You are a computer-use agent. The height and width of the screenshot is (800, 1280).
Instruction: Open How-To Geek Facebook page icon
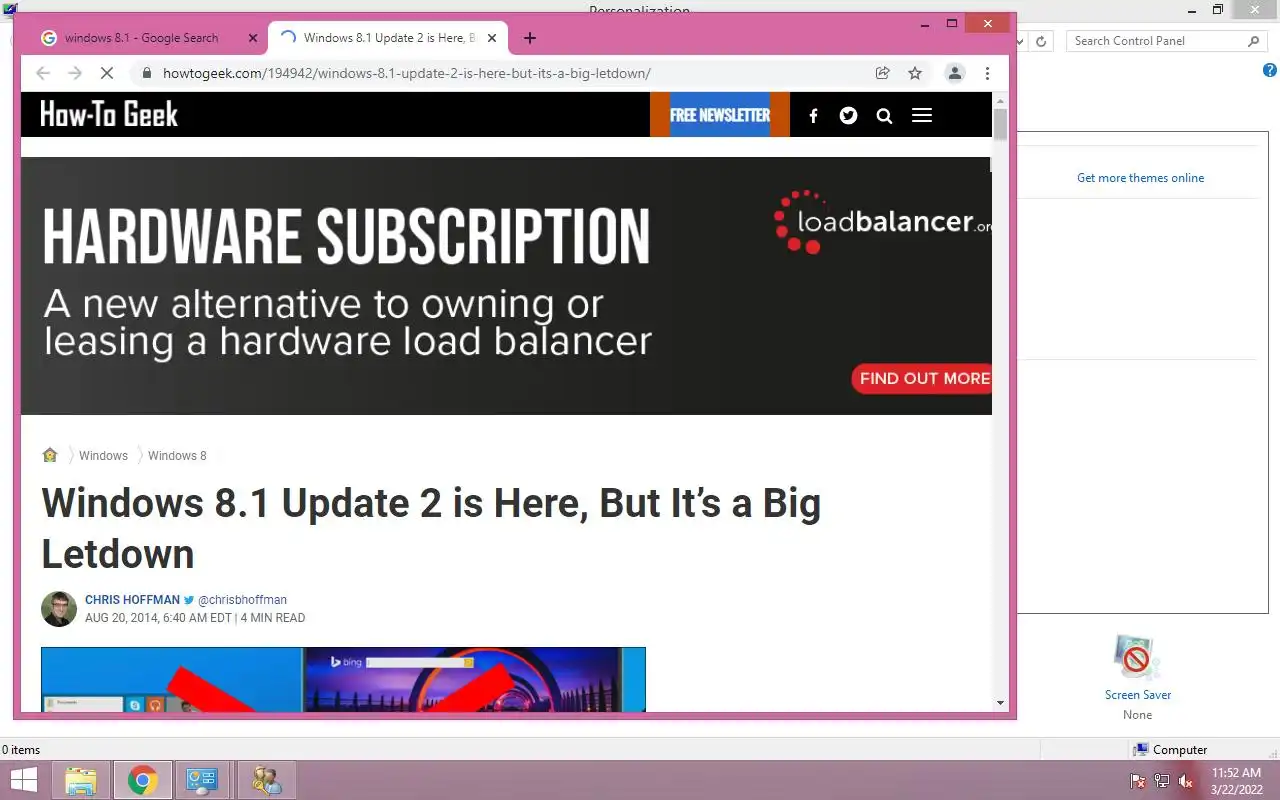(813, 116)
